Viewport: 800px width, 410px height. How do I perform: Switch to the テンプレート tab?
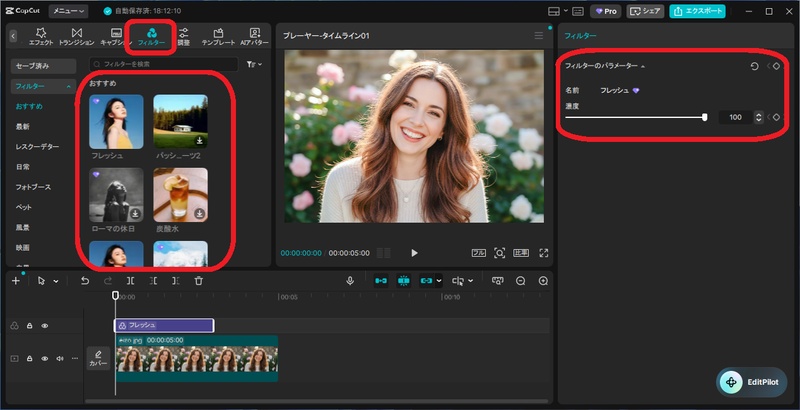click(x=218, y=37)
